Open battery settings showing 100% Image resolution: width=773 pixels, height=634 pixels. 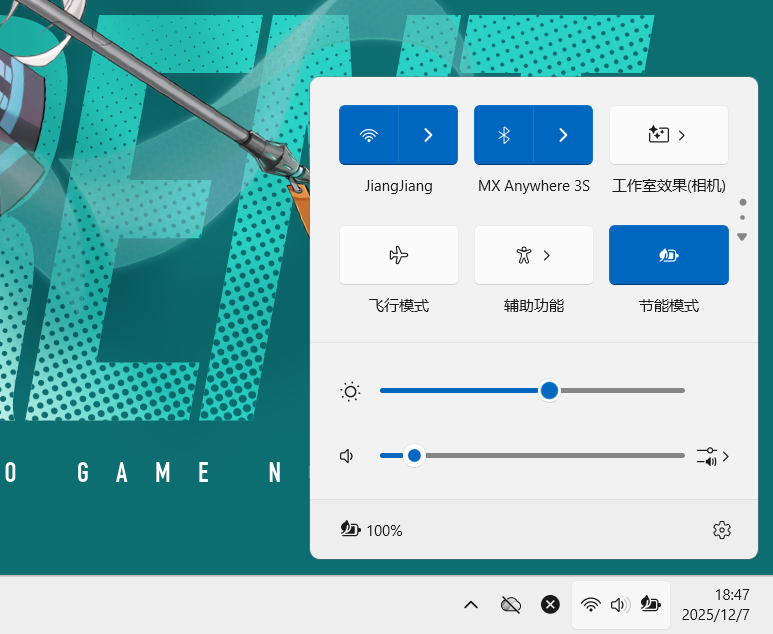371,530
